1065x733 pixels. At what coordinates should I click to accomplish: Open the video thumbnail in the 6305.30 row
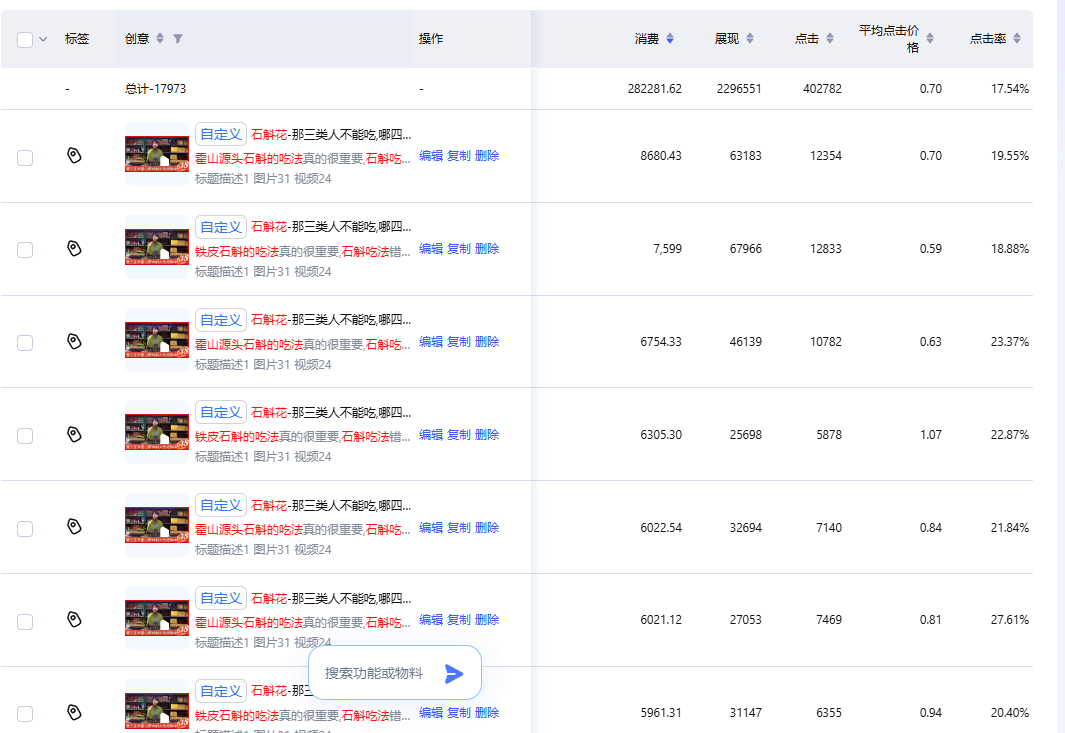click(x=157, y=433)
